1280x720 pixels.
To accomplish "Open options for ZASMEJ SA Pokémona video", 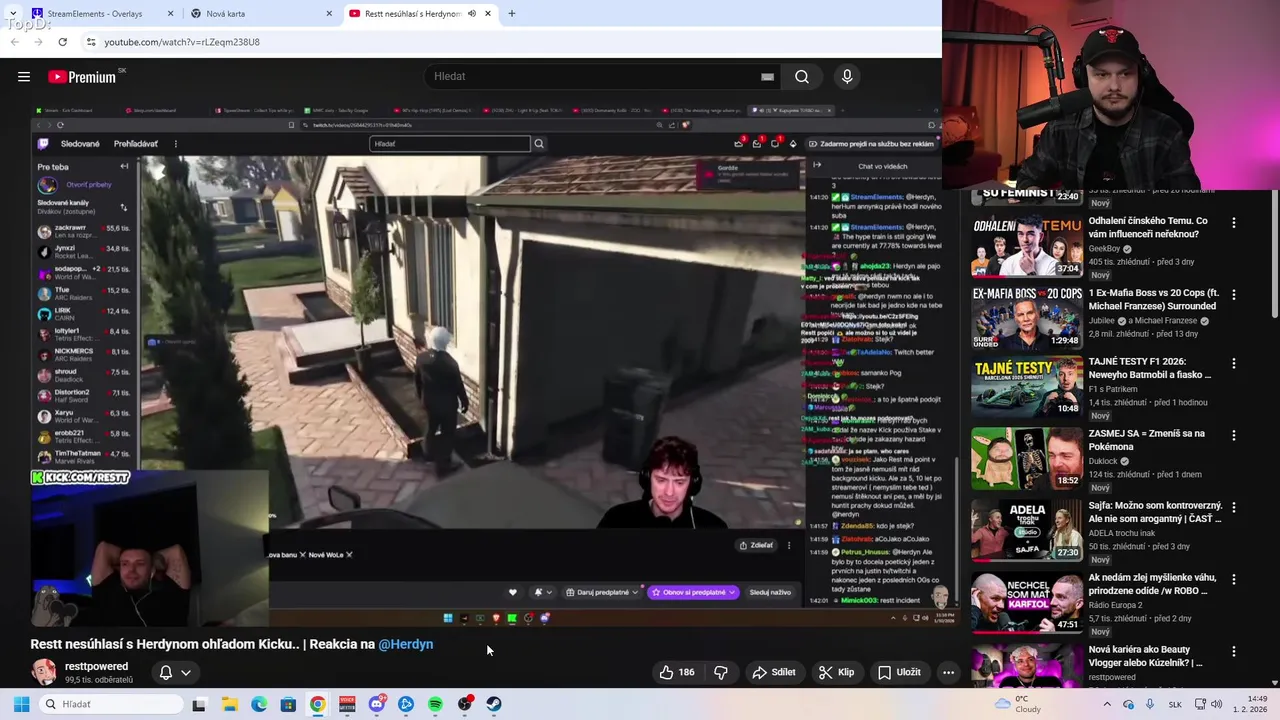I will click(x=1233, y=435).
